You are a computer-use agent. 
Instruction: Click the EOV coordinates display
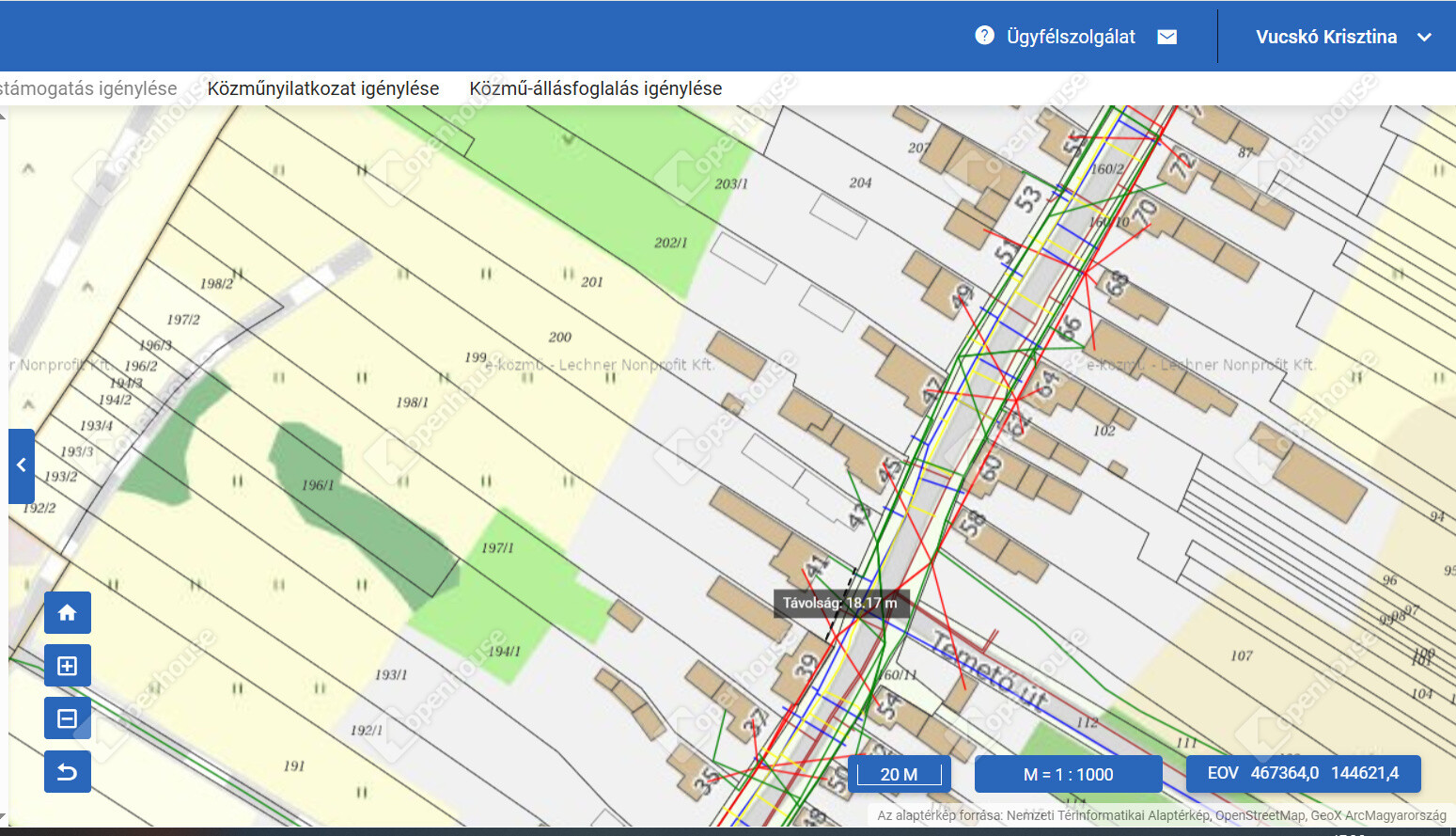[x=1303, y=773]
